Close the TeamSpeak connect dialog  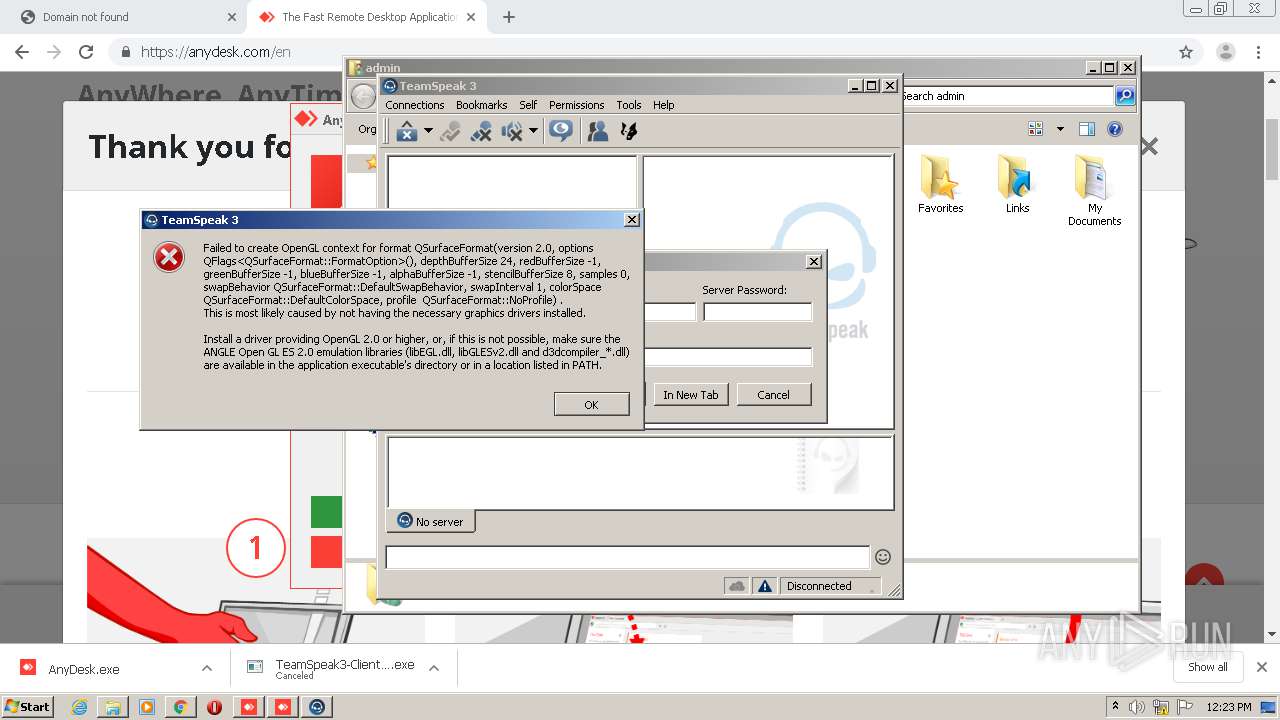tap(814, 262)
